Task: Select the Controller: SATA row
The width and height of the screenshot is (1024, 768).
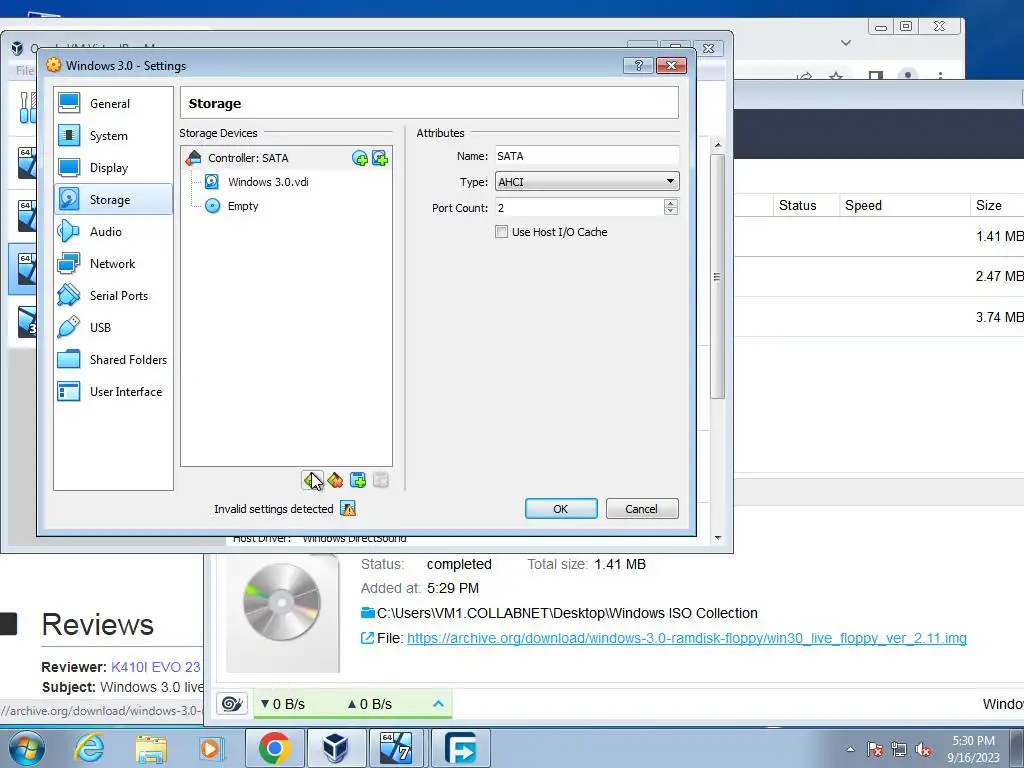Action: (x=287, y=157)
